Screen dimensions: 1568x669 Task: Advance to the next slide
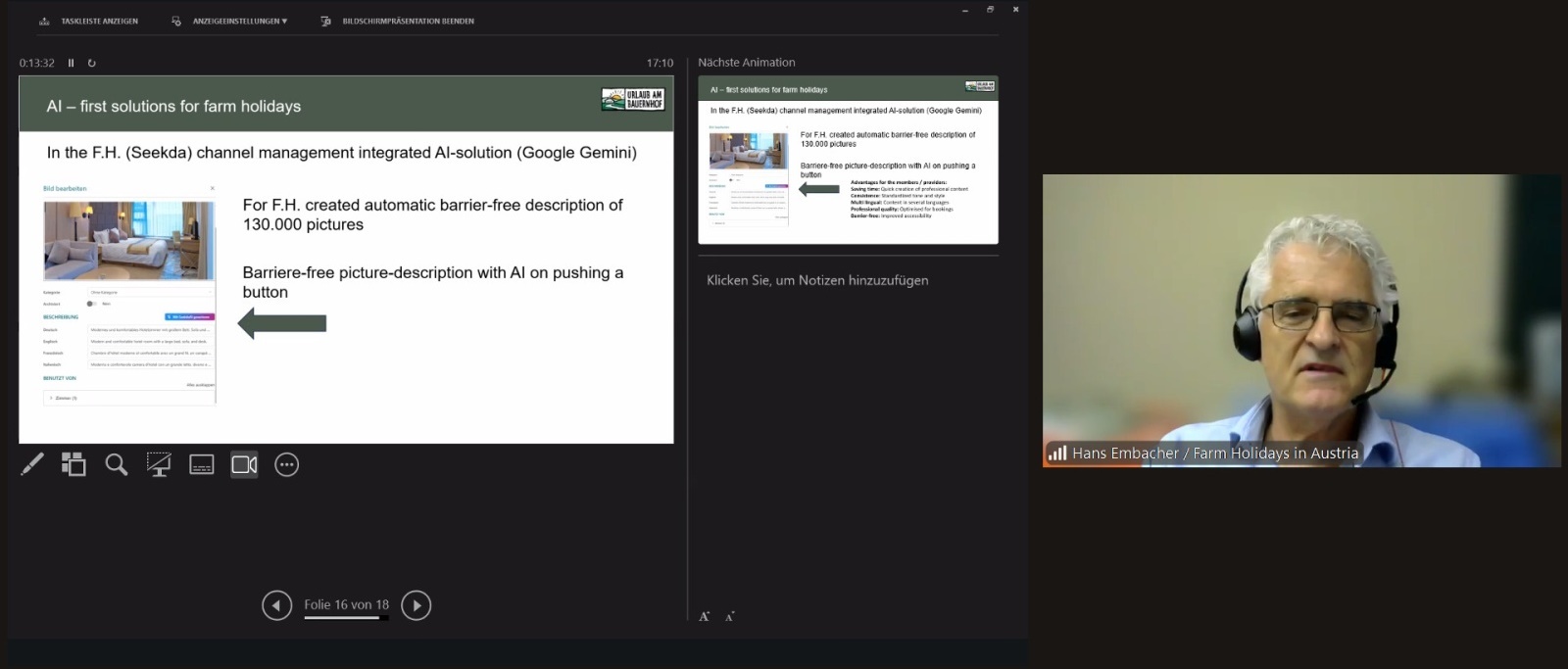point(416,605)
